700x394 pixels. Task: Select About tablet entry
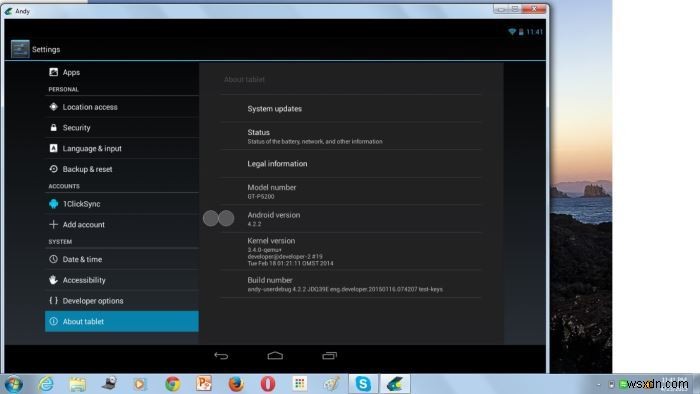121,321
